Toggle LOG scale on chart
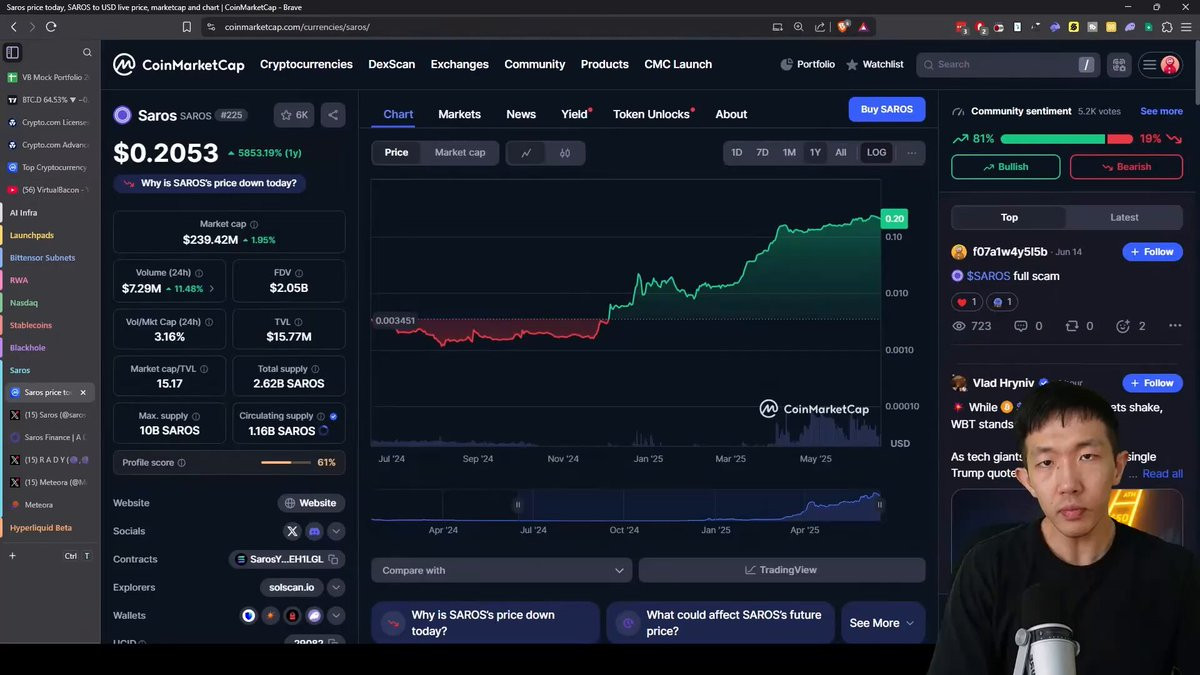The height and width of the screenshot is (675, 1200). tap(876, 153)
